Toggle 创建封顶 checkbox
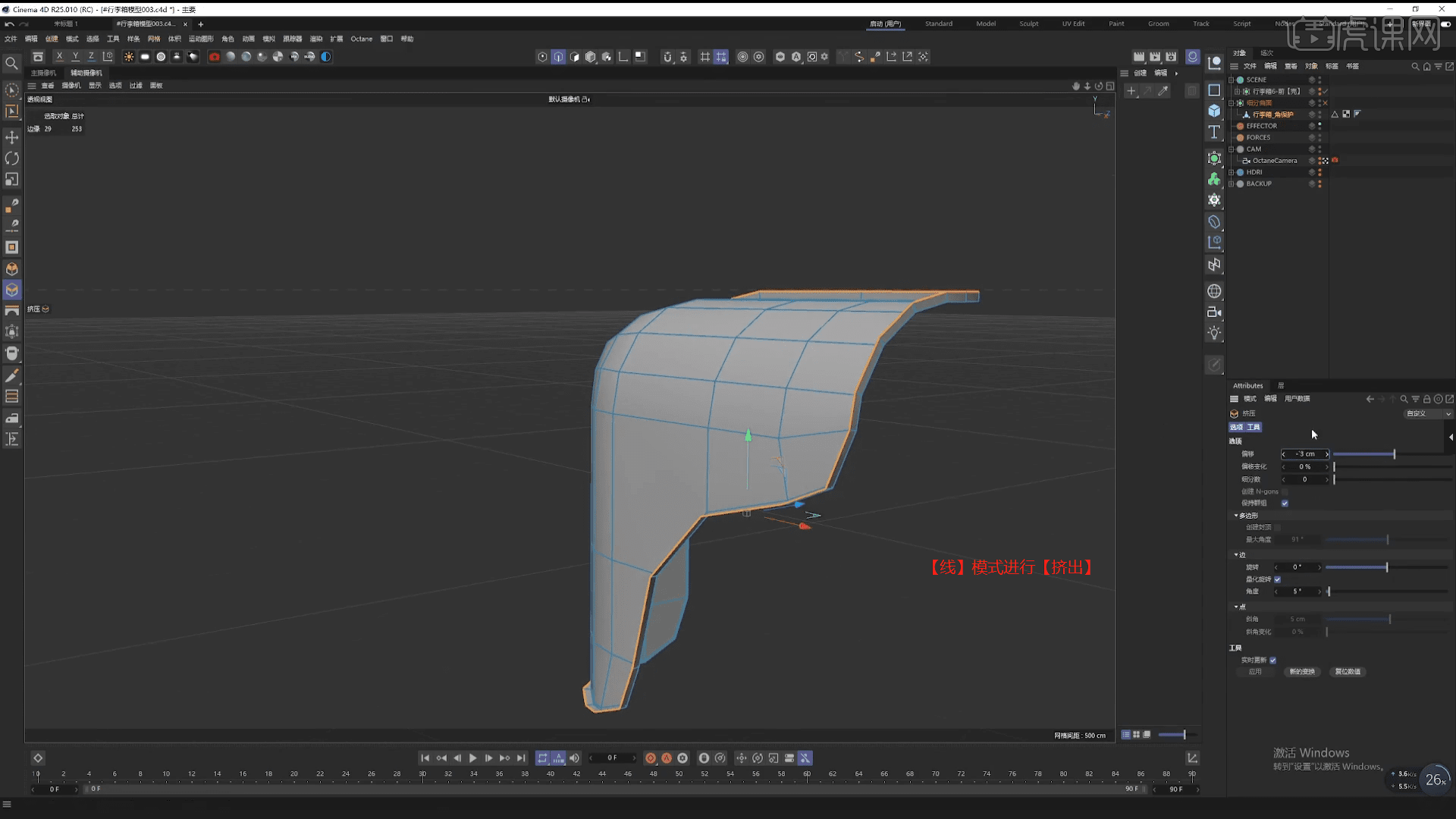This screenshot has width=1456, height=819. point(1278,528)
